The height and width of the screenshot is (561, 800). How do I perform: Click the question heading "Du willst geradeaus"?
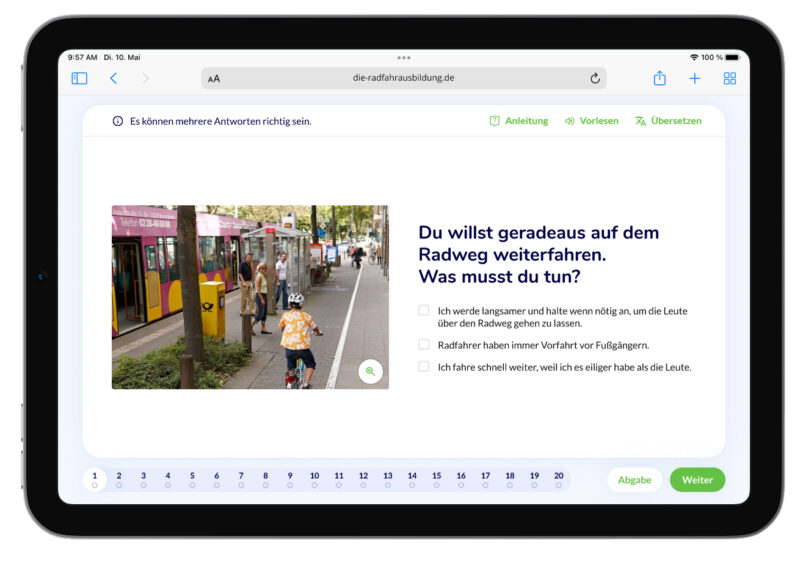pos(539,254)
